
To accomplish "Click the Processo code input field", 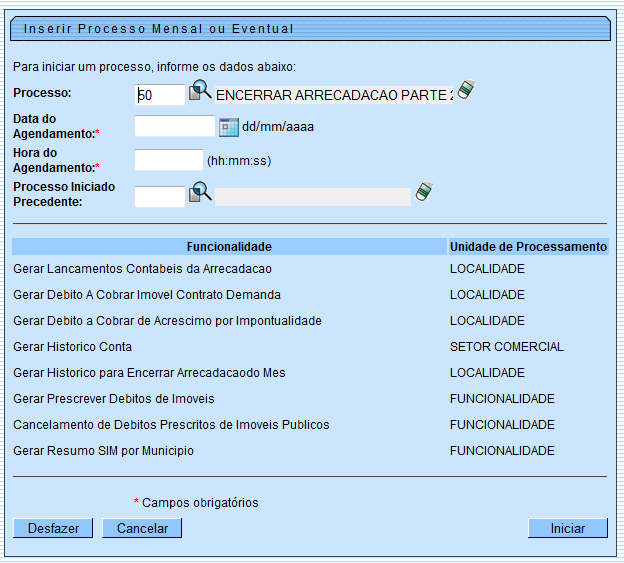I will 160,95.
